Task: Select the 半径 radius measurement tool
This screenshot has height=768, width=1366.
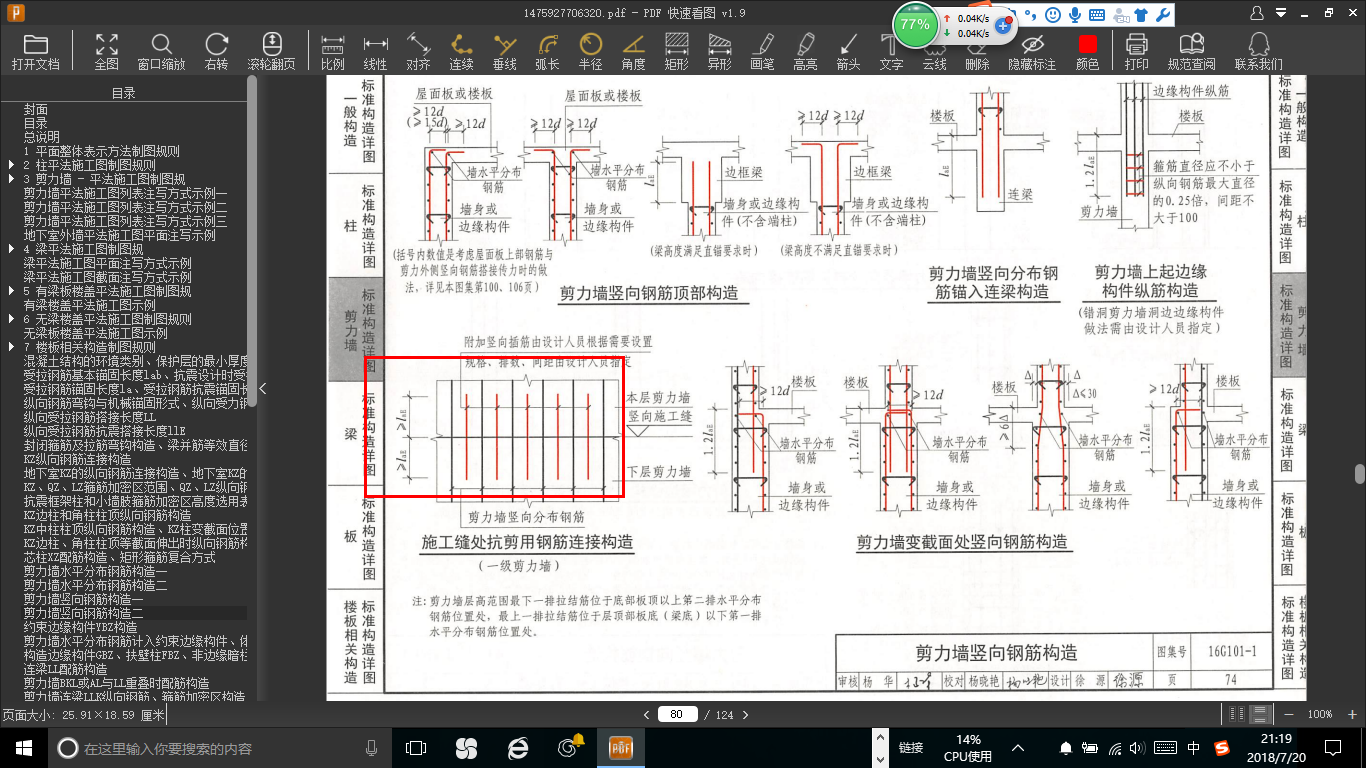Action: coord(591,51)
